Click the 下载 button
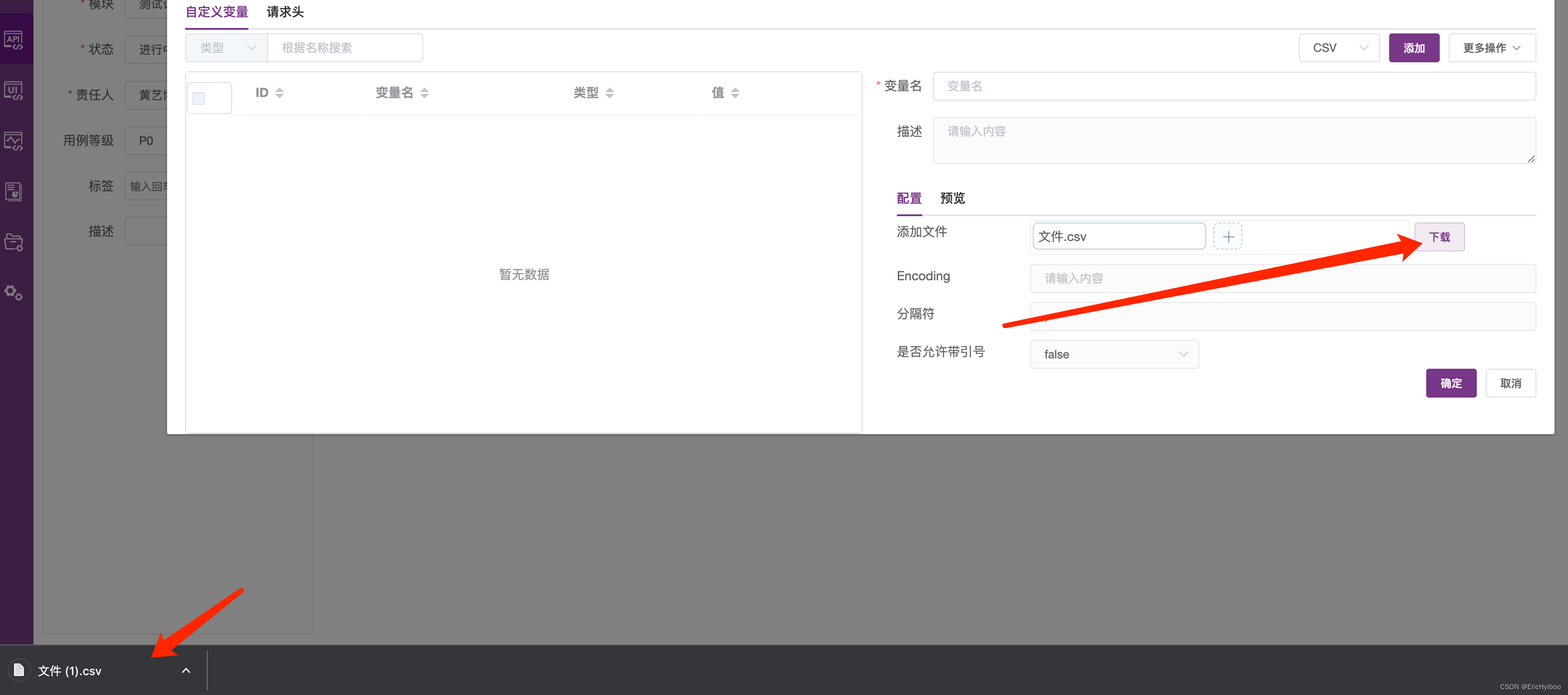1568x695 pixels. [1439, 237]
